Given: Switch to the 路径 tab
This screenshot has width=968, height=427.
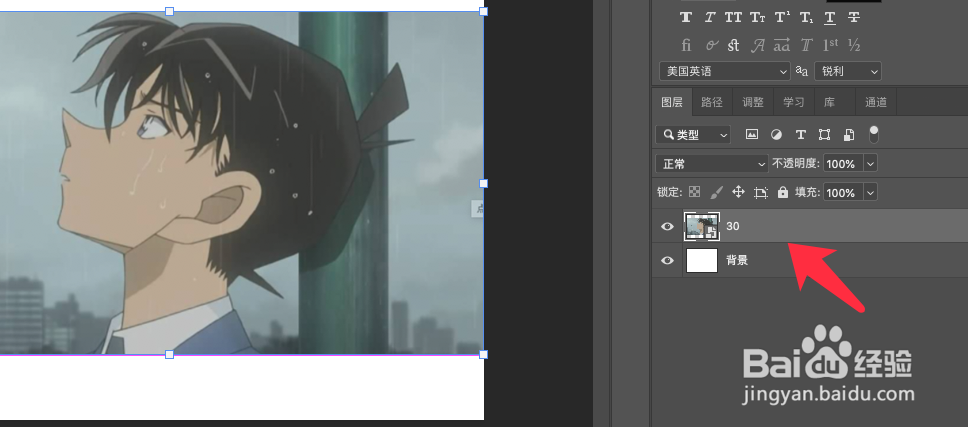Looking at the screenshot, I should [712, 102].
